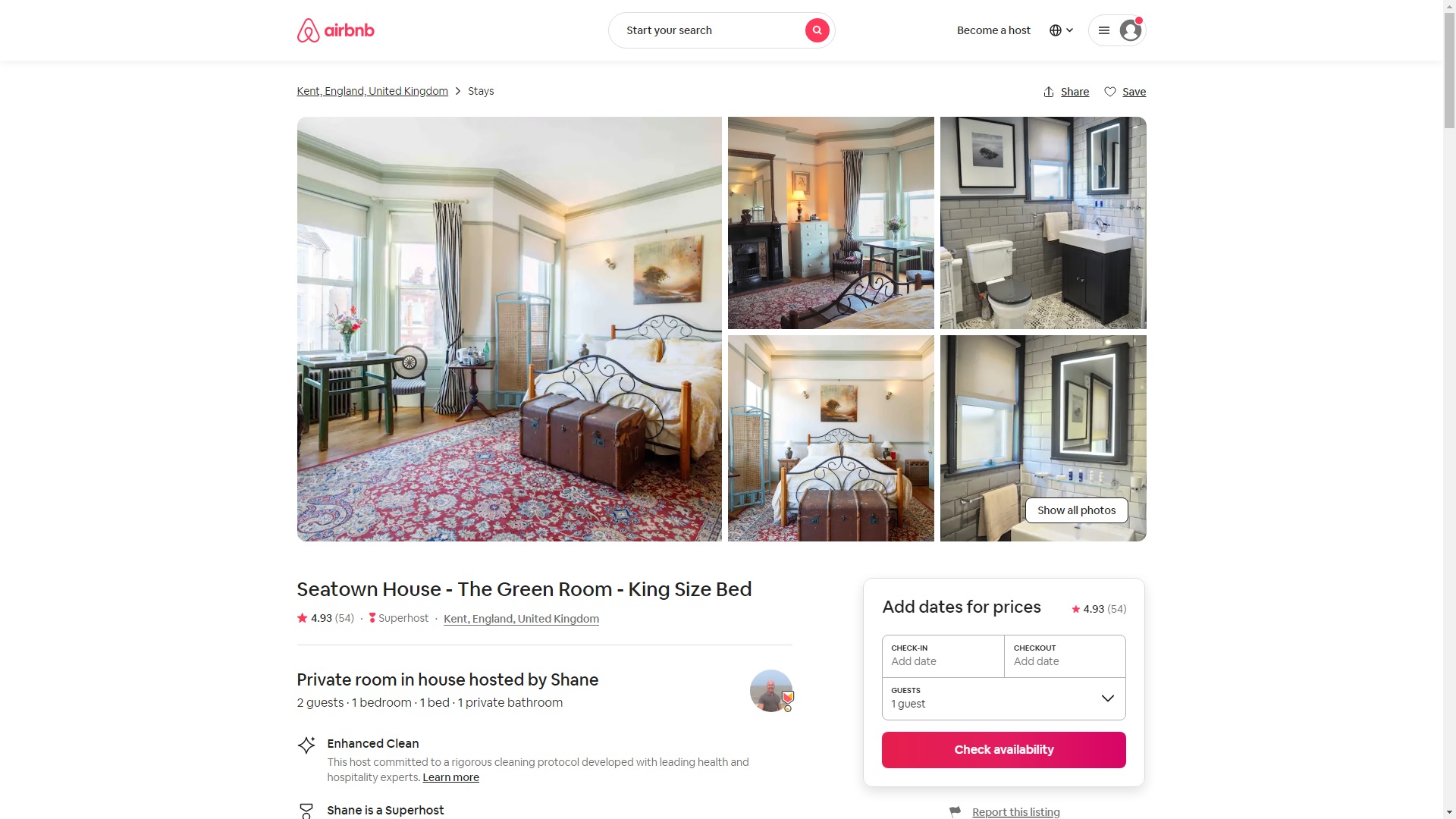
Task: Click Become a host
Action: (993, 30)
